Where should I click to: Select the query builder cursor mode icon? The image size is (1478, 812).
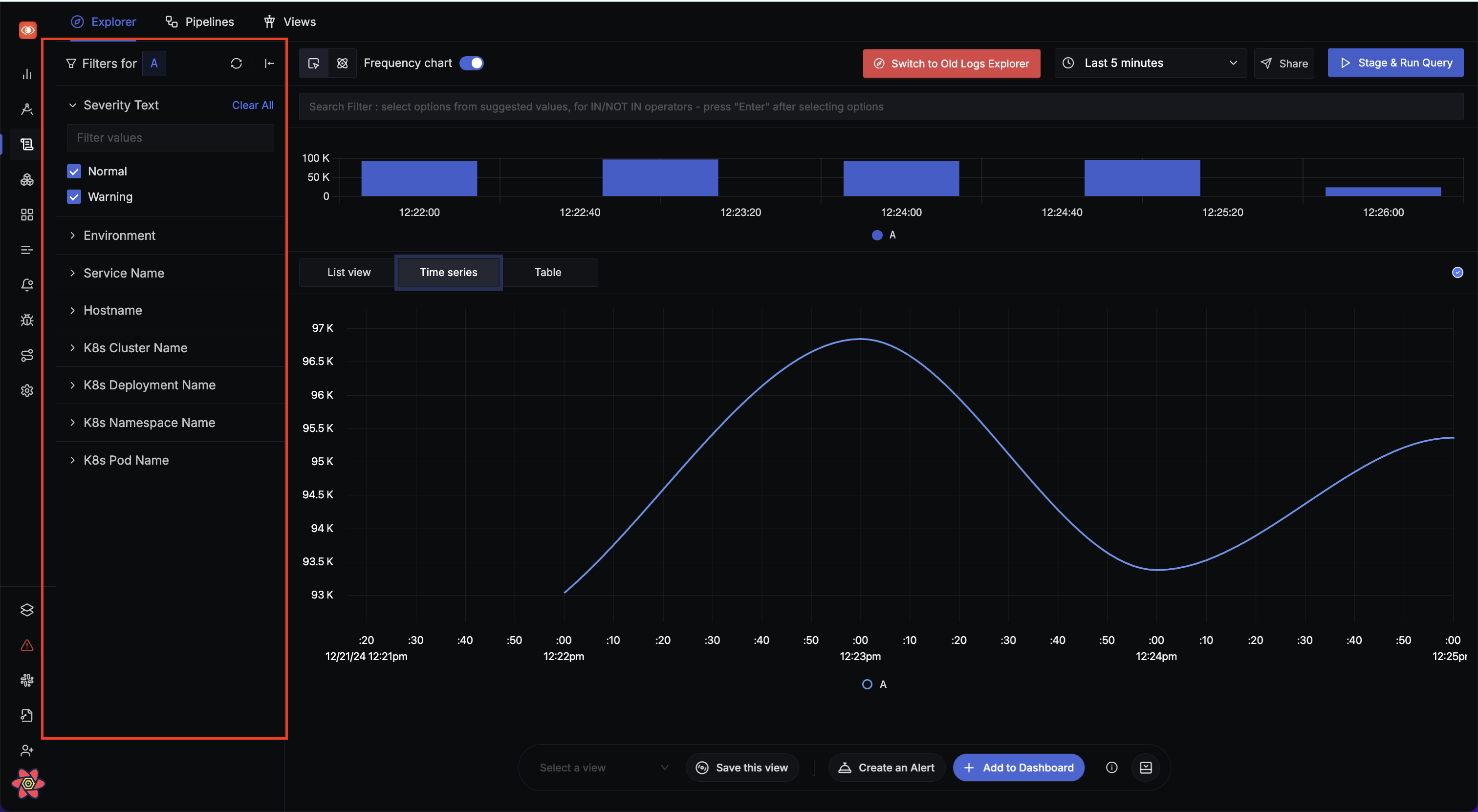pos(314,63)
